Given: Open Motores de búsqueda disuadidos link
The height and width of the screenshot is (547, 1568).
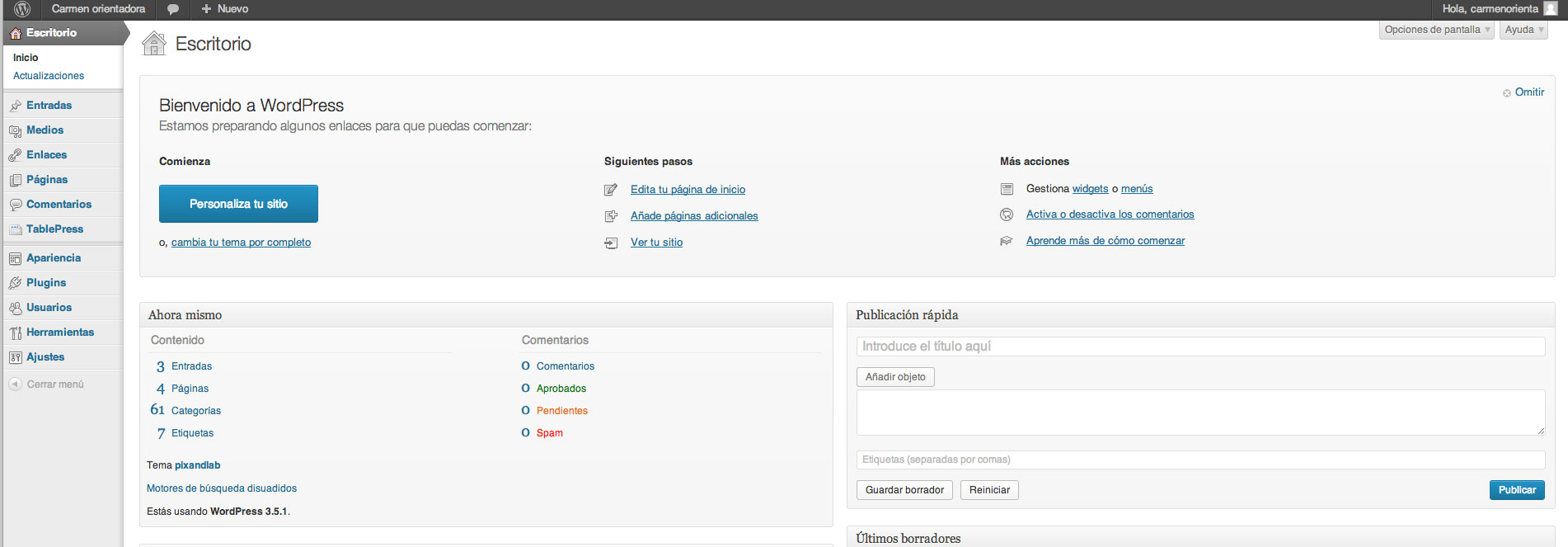Looking at the screenshot, I should pos(222,488).
